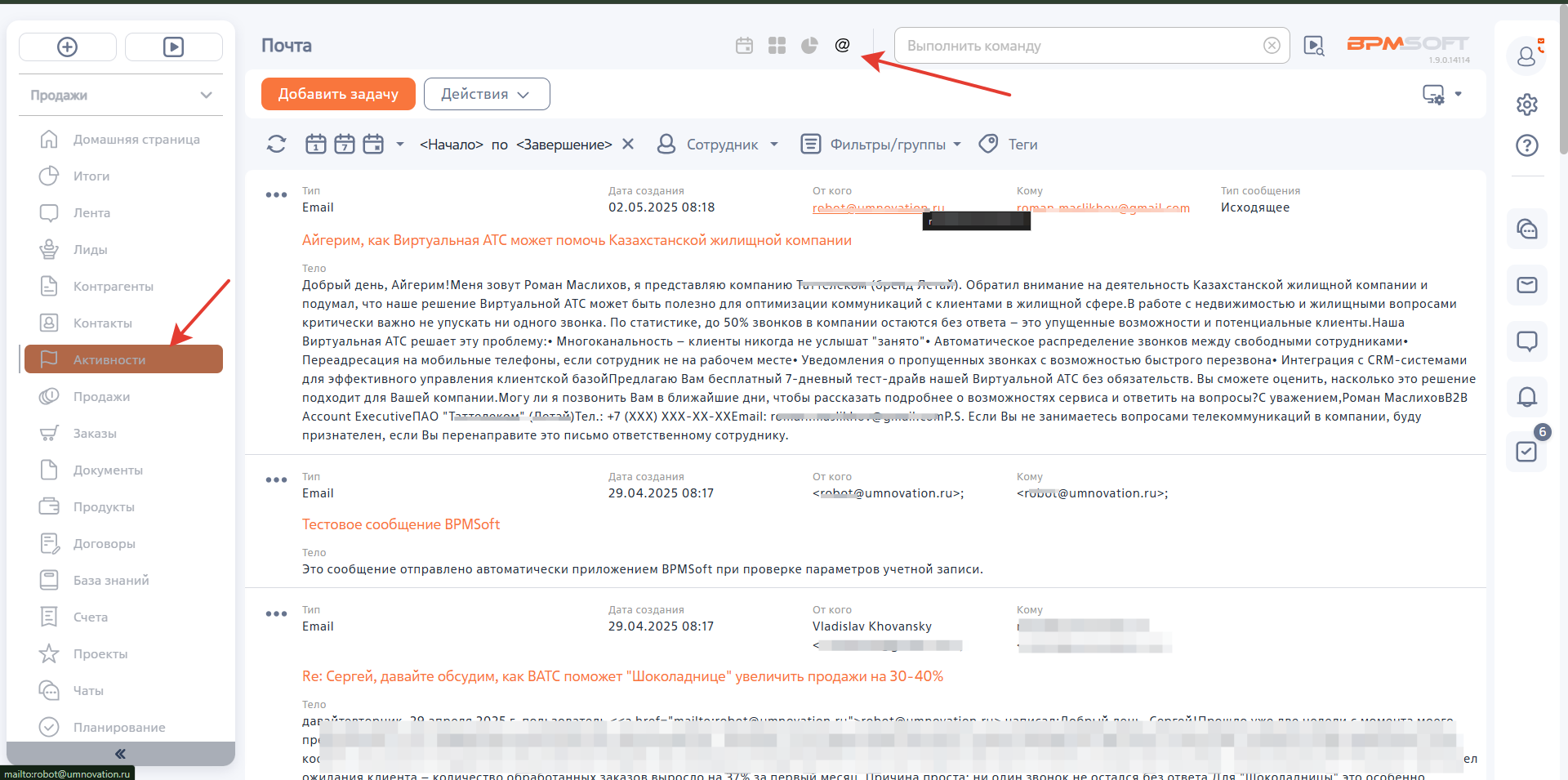Viewport: 1568px width, 780px height.
Task: Open row menu for 02.05.2025 email
Action: 276,194
